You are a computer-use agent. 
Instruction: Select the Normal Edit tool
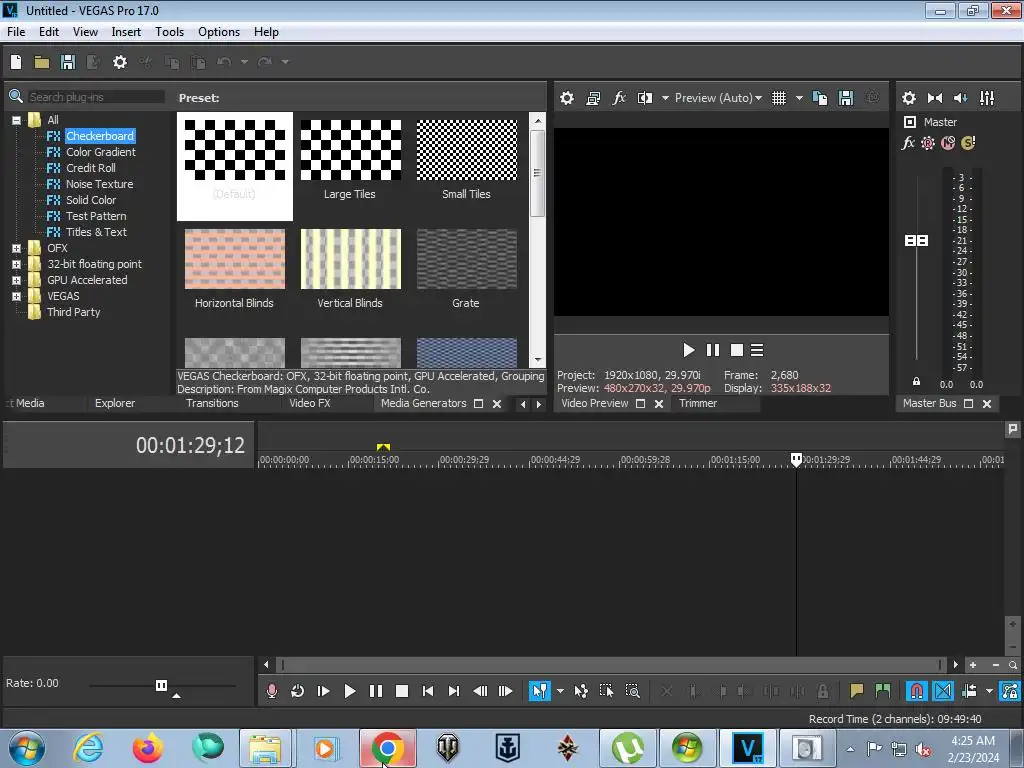539,691
